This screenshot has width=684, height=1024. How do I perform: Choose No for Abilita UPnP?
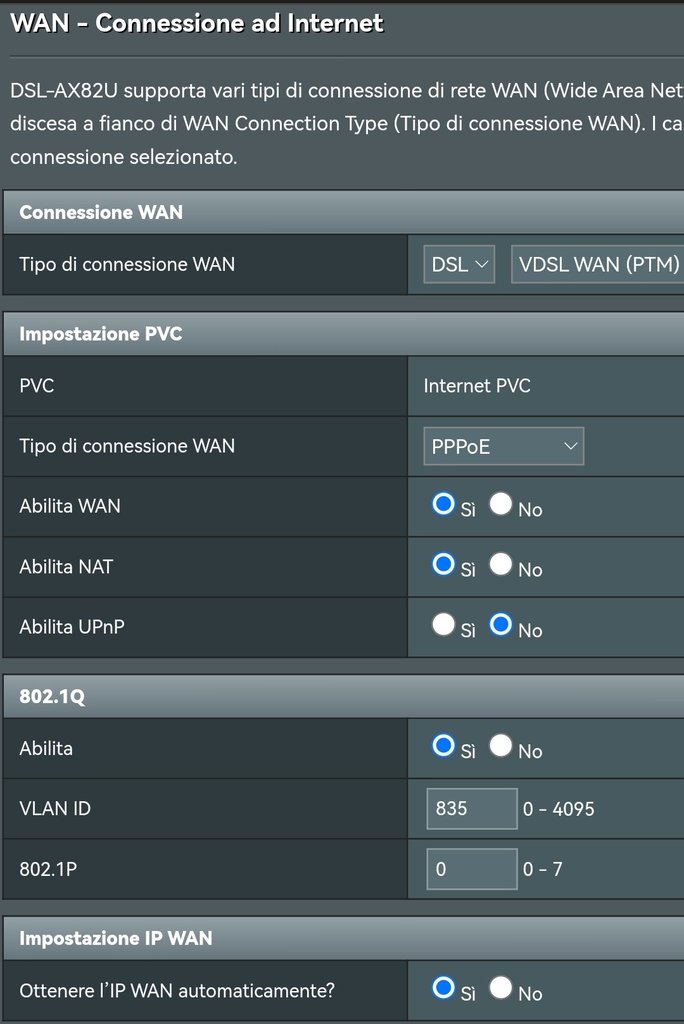click(501, 625)
